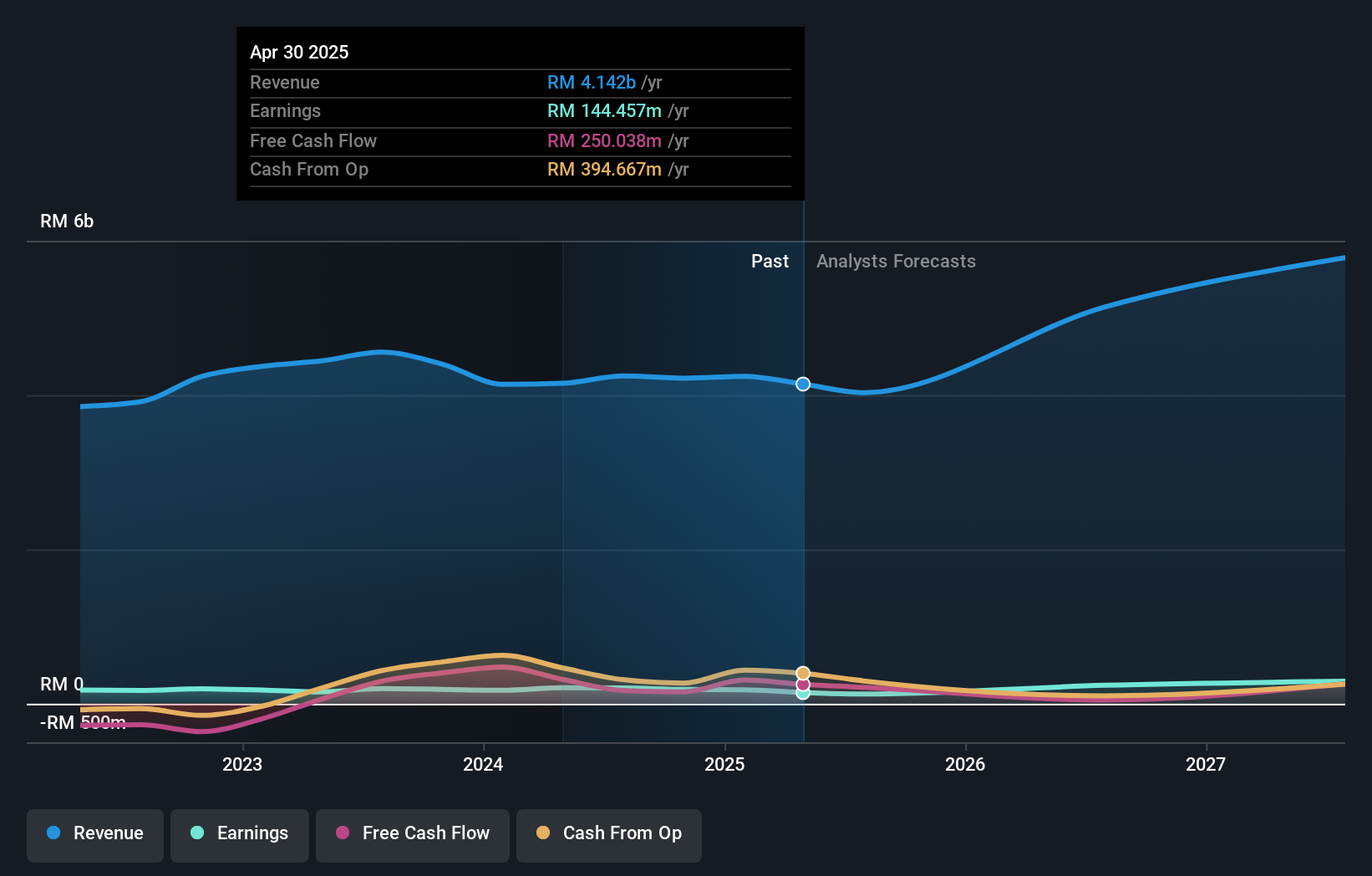
Task: Click the 'Analysts Forecasts' label
Action: click(x=896, y=262)
